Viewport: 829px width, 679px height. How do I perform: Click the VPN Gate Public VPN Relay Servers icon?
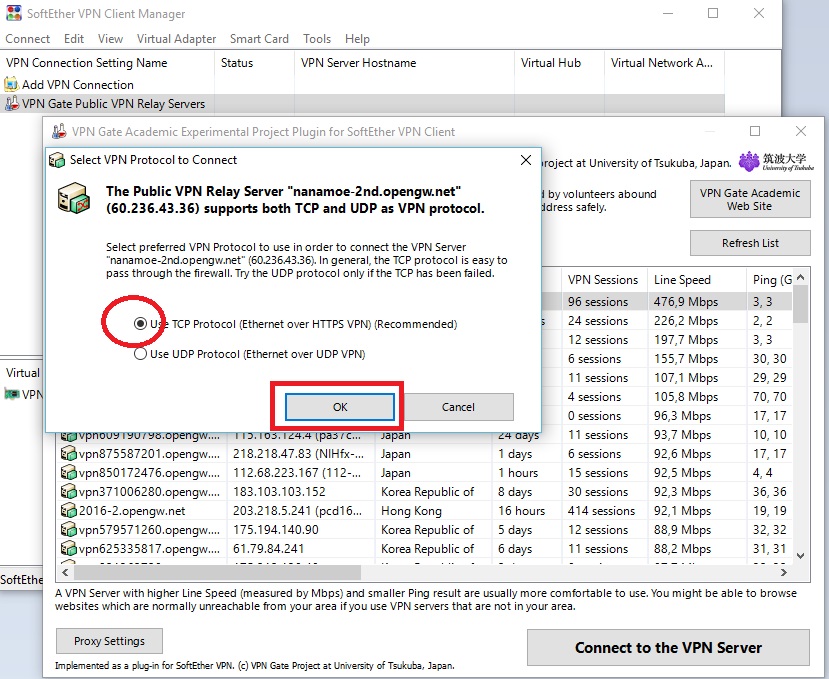[14, 103]
